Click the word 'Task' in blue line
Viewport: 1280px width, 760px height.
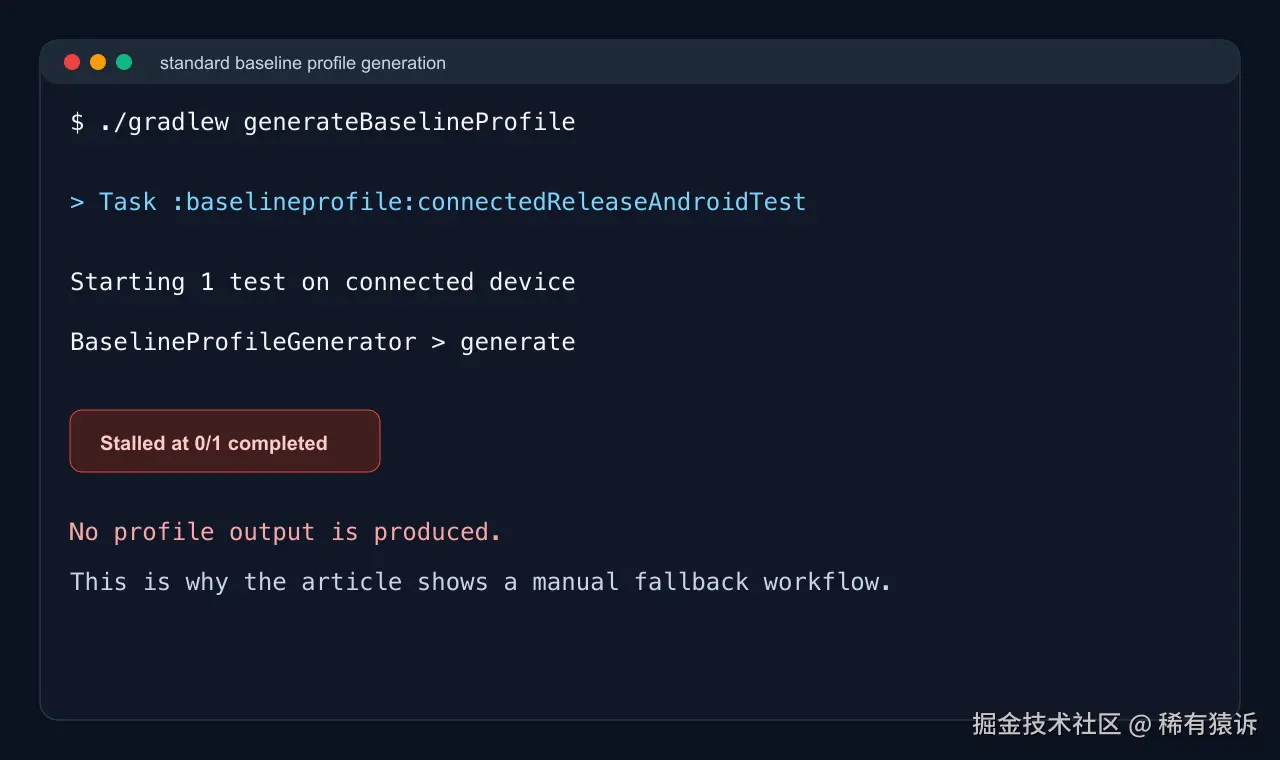[x=128, y=202]
